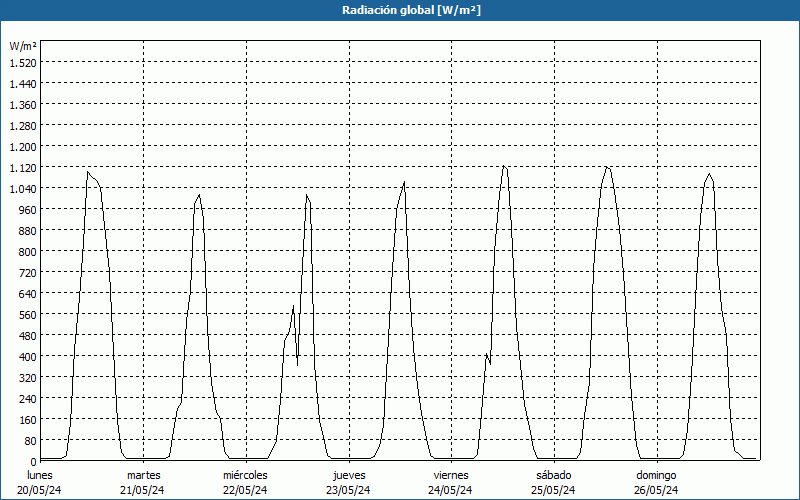This screenshot has height=500, width=800.
Task: Click the '800' y-axis value
Action: pos(29,252)
